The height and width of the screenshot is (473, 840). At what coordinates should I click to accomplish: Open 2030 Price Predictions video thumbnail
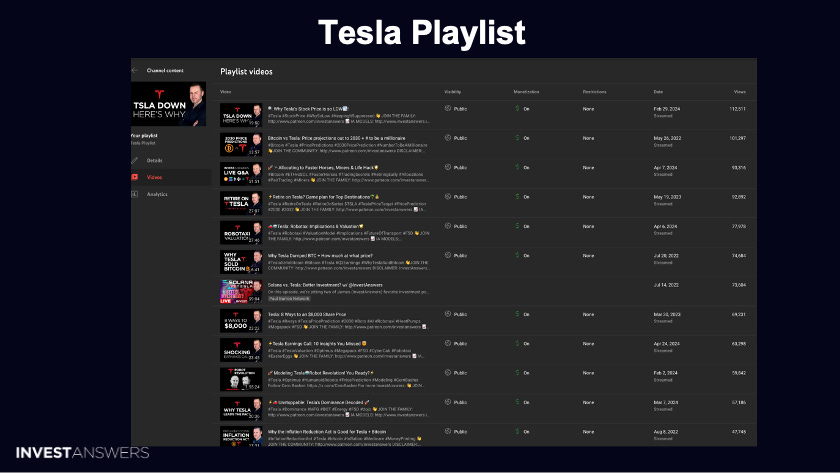coord(241,145)
